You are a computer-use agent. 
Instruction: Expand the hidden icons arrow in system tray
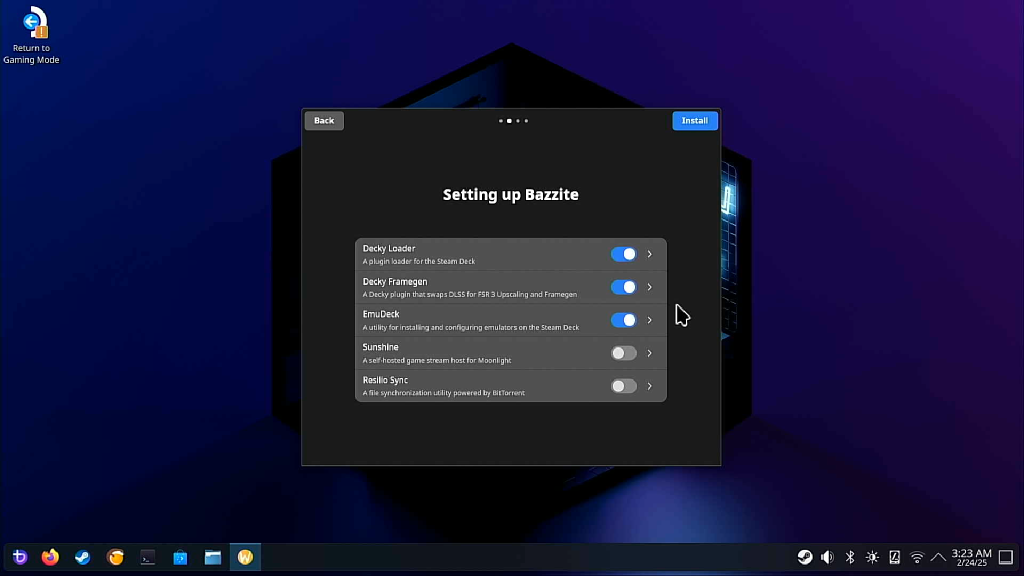coord(938,557)
